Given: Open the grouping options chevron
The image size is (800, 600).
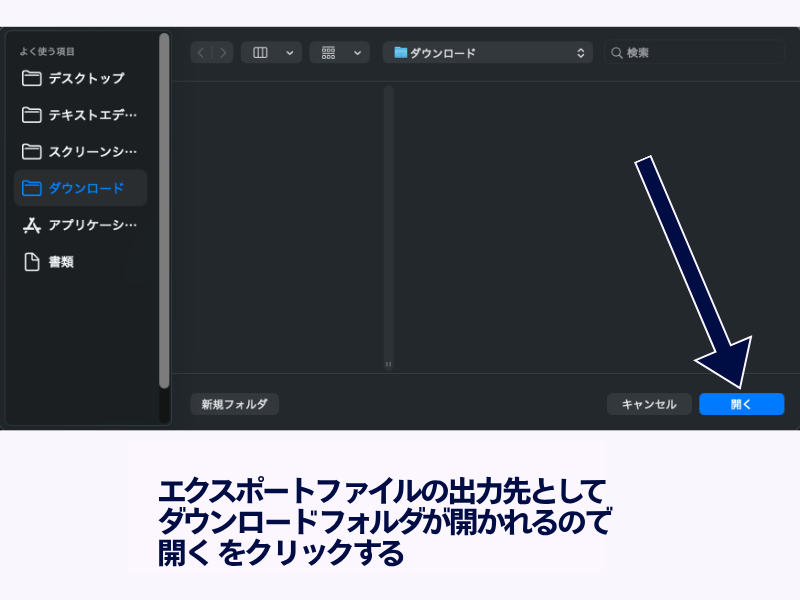Looking at the screenshot, I should 357,53.
